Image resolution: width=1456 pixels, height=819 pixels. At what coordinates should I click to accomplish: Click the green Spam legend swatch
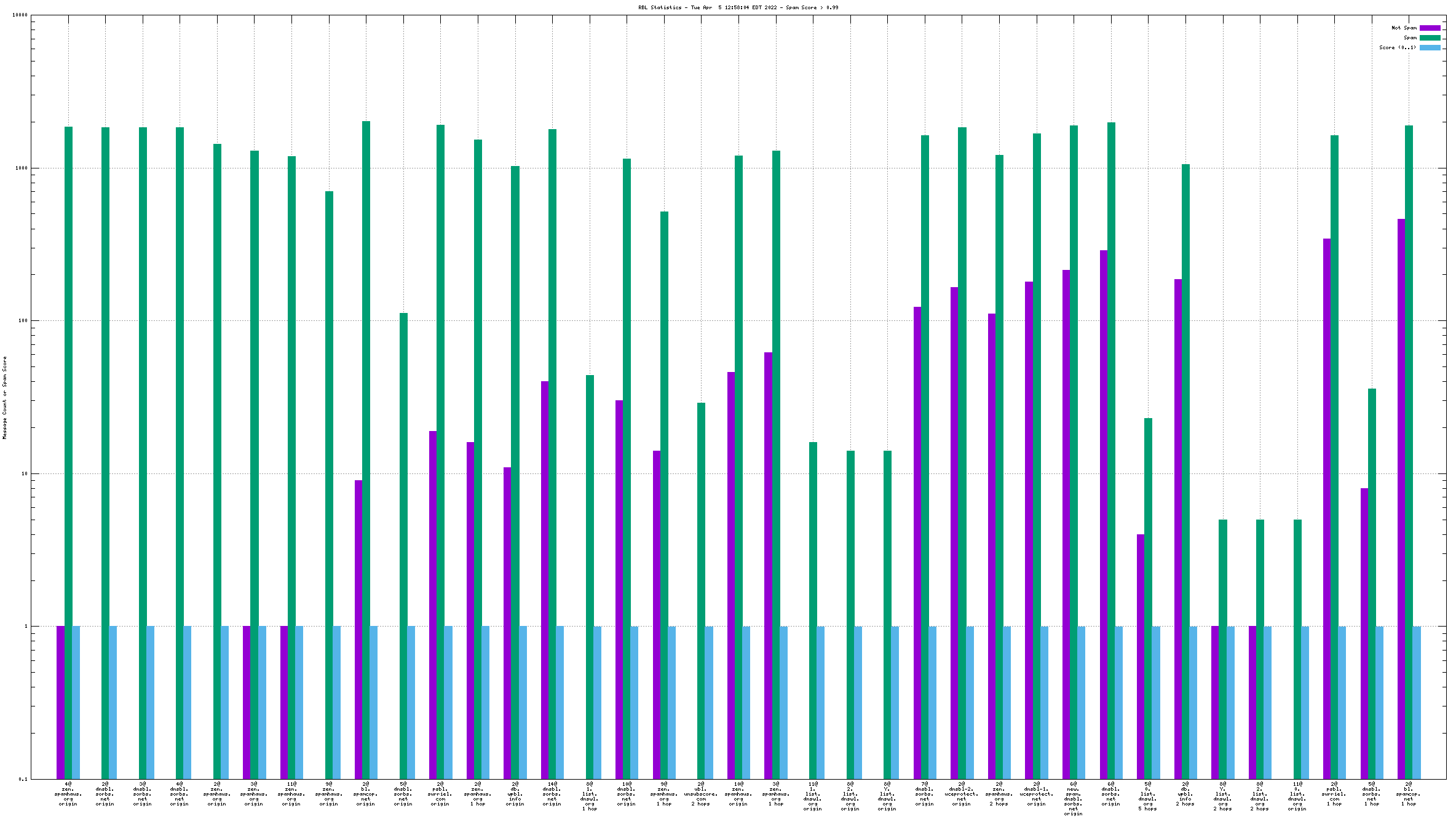[1430, 38]
